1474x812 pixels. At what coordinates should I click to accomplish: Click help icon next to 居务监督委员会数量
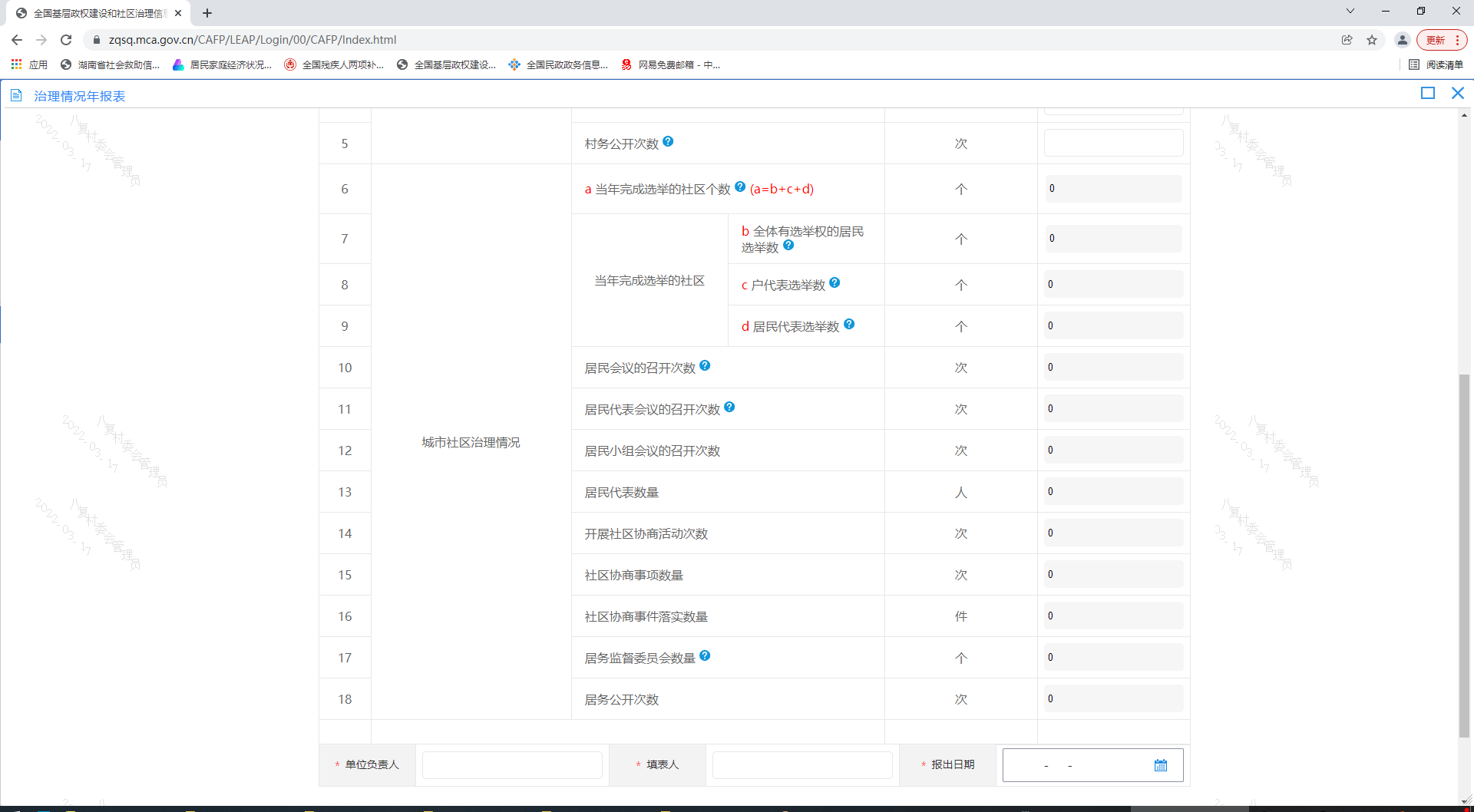(705, 655)
